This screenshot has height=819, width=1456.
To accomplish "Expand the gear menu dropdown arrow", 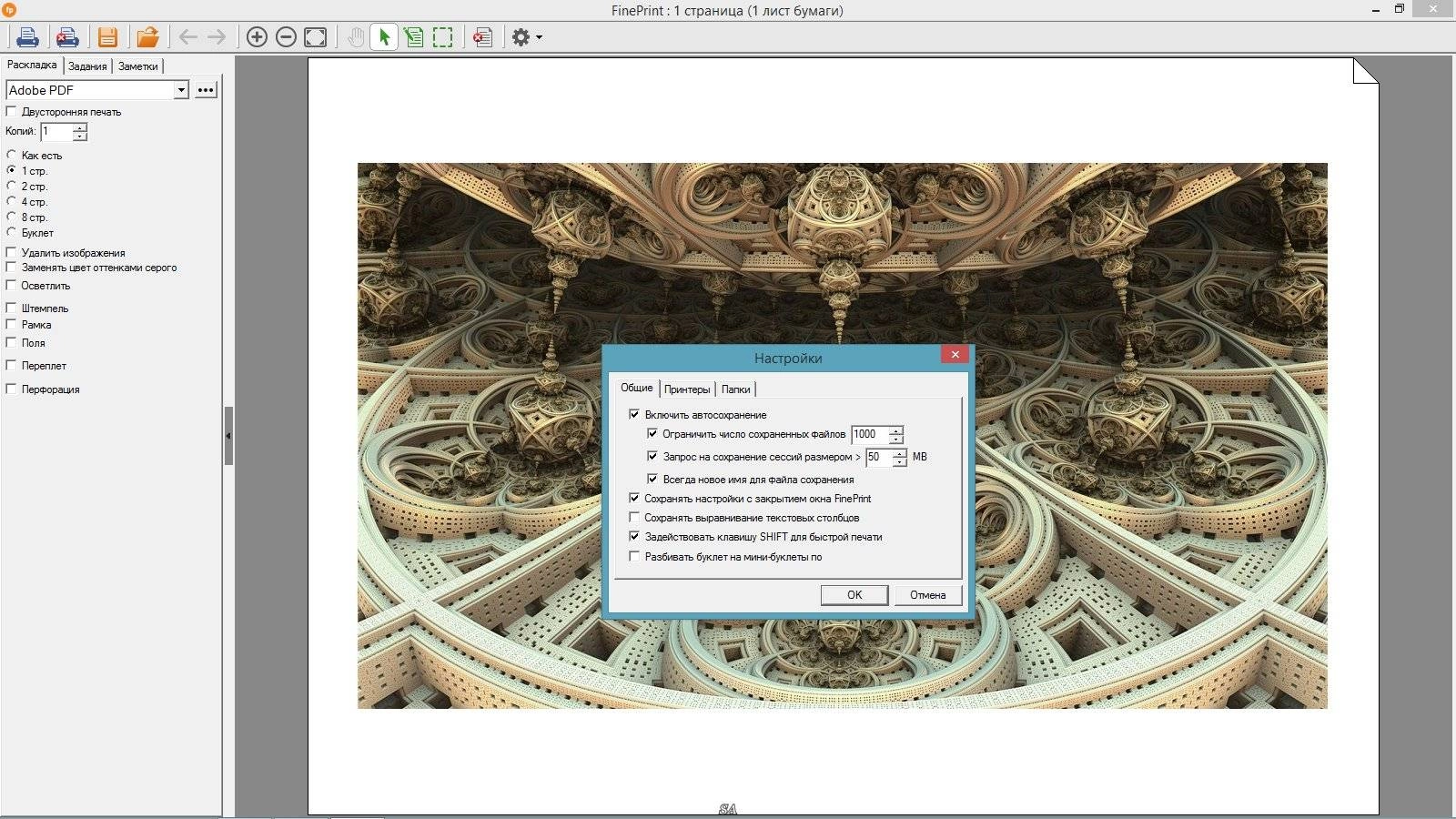I will pos(539,37).
